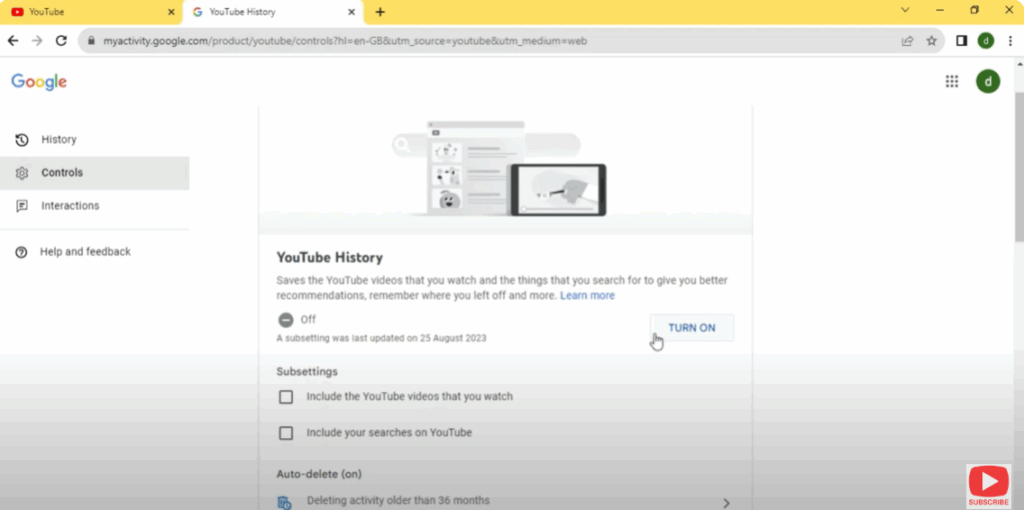Open Help and feedback in the left menu
The image size is (1024, 510).
pyautogui.click(x=95, y=252)
